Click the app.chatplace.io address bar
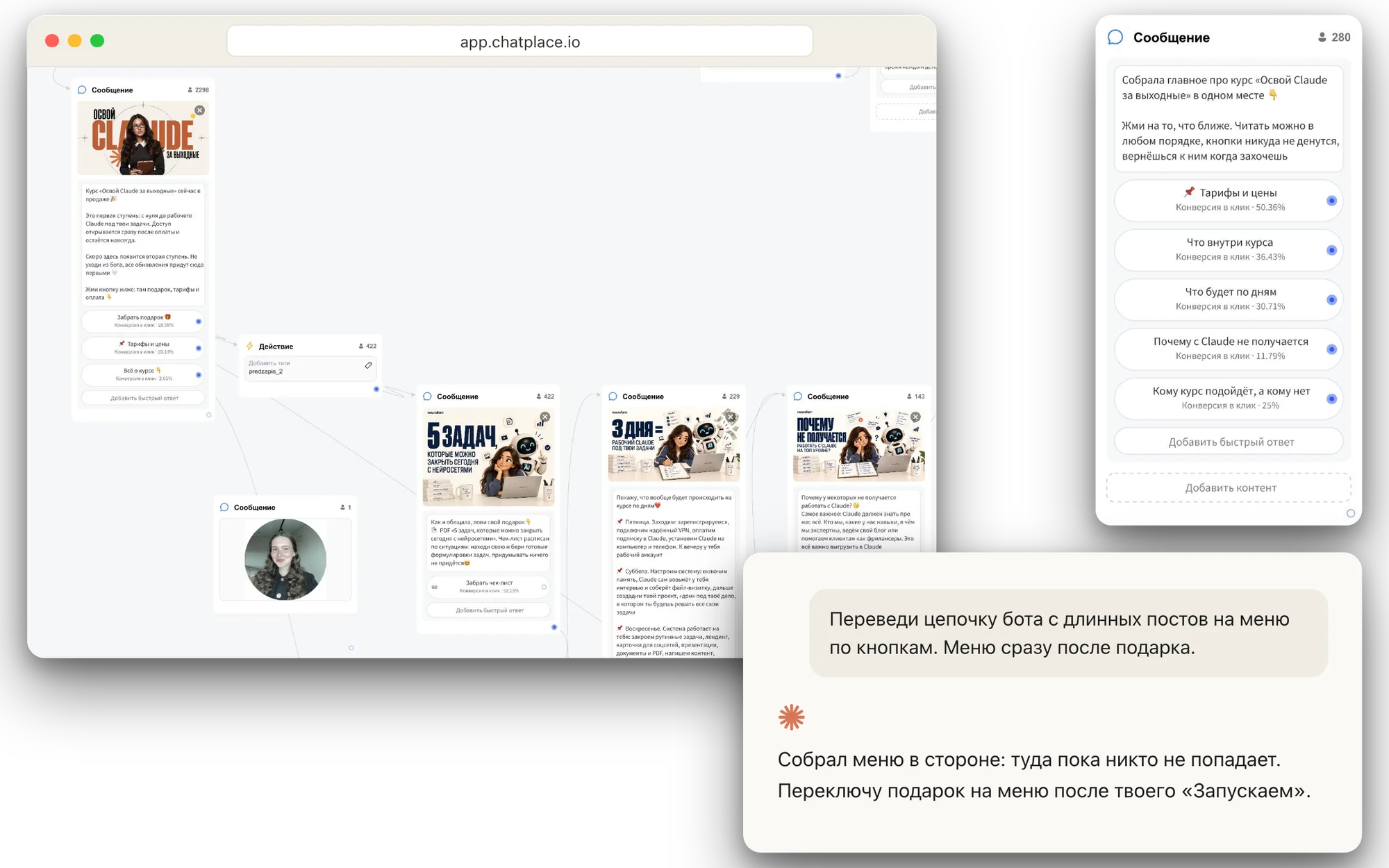1389x868 pixels. click(519, 42)
